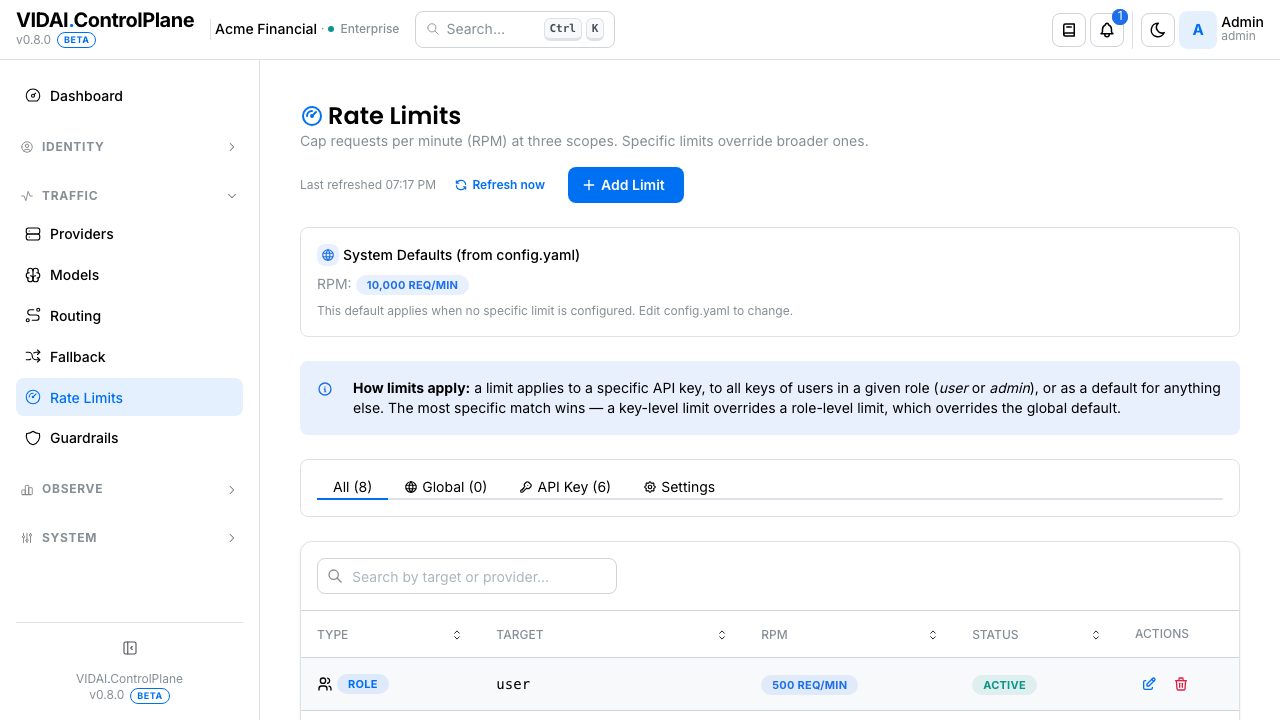Click the ROLE type badge
The height and width of the screenshot is (720, 1280).
pos(363,684)
